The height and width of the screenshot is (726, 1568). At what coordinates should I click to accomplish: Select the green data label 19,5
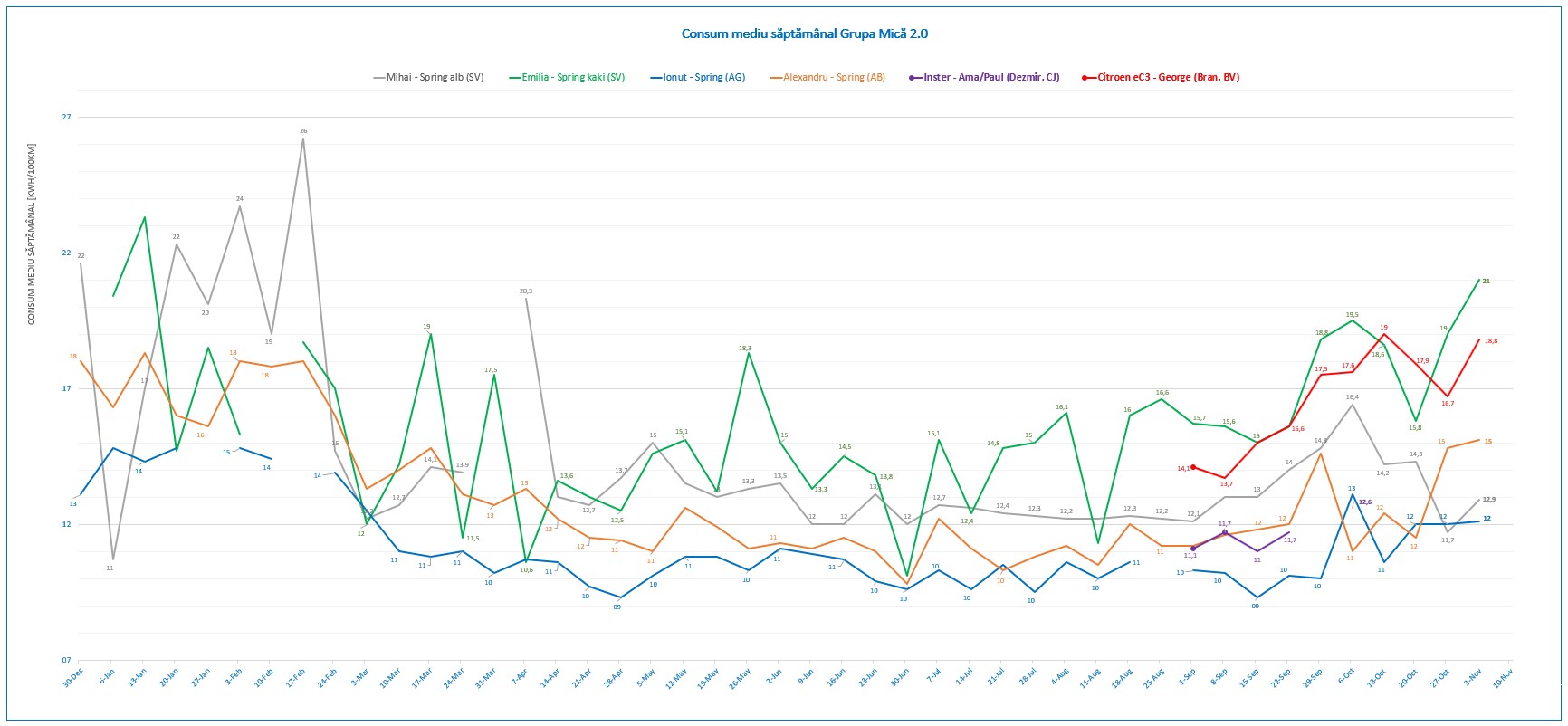[1351, 315]
